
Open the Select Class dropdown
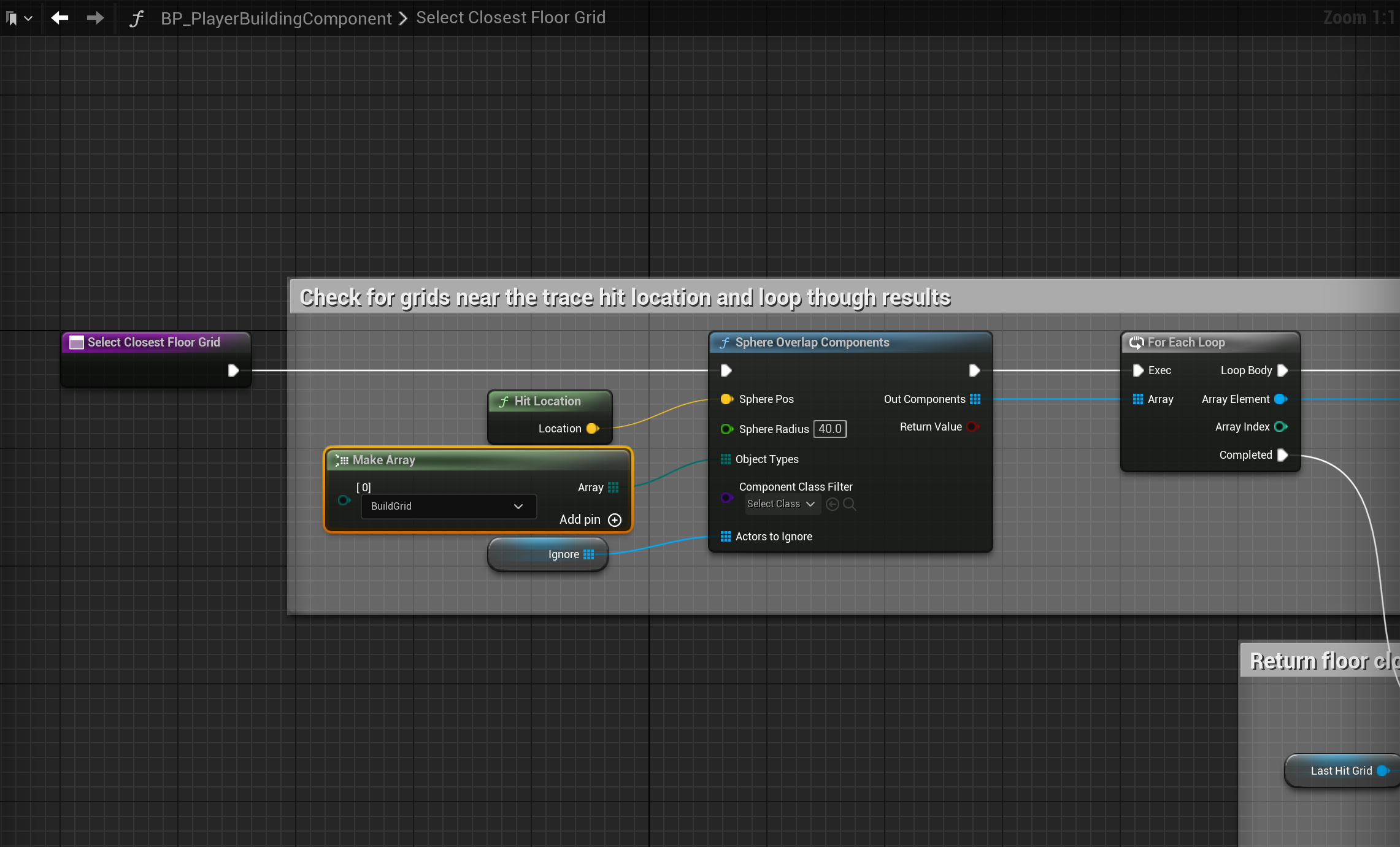(780, 504)
